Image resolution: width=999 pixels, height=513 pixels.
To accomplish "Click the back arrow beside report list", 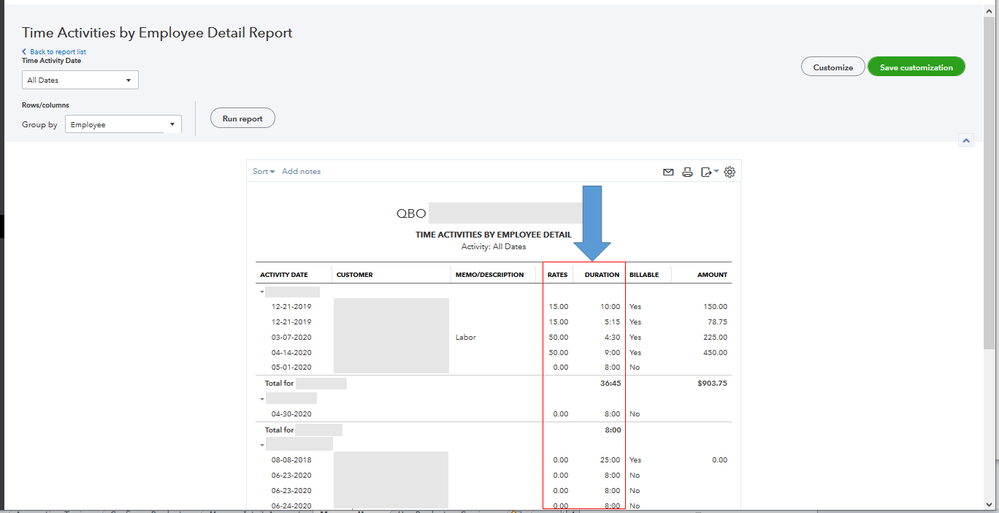I will (25, 51).
